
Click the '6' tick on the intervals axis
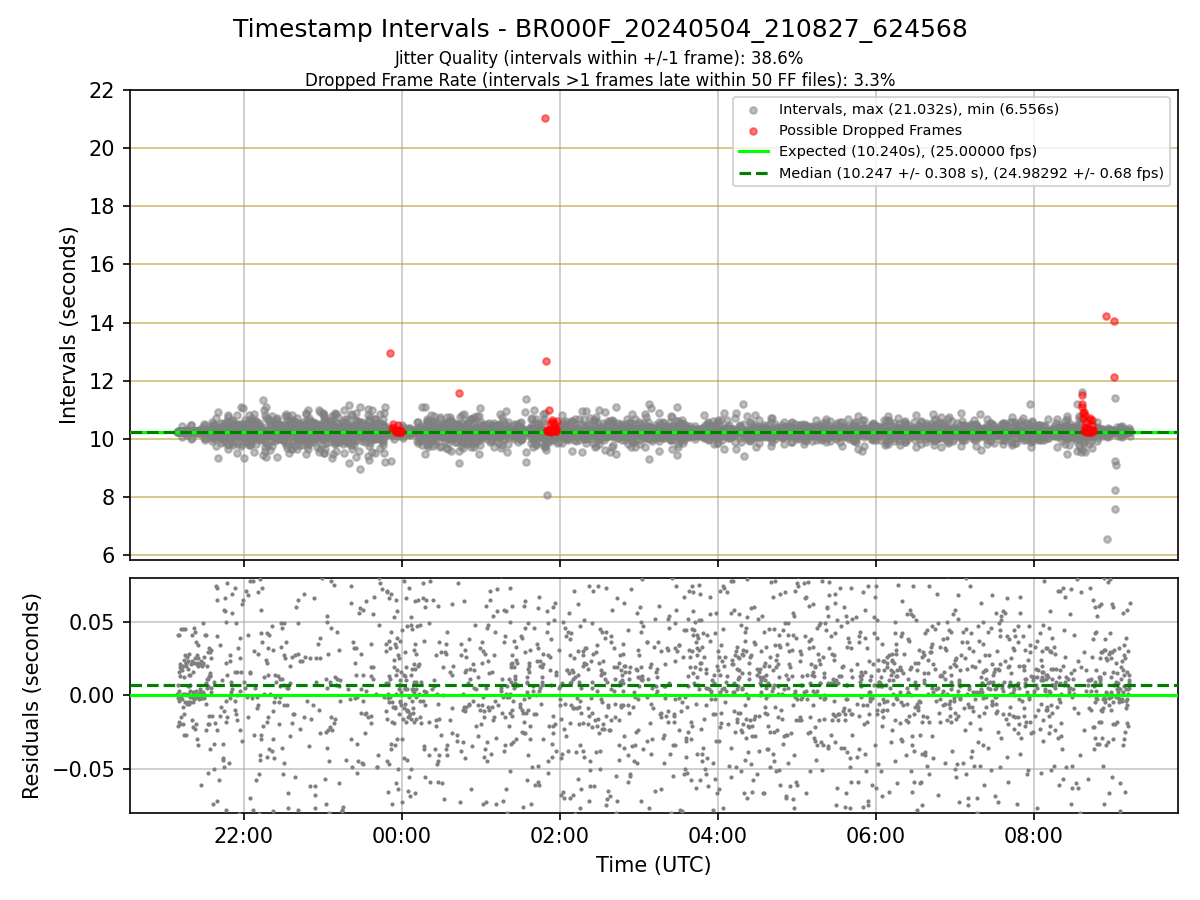pos(108,555)
